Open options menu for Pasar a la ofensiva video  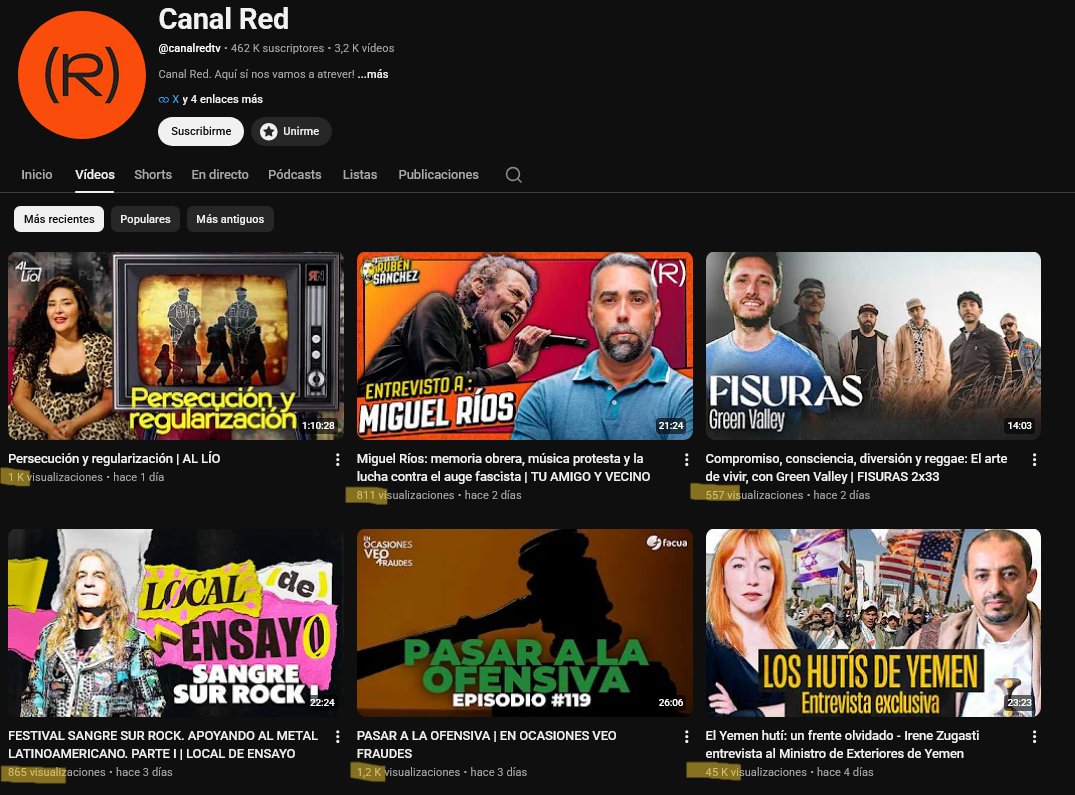(x=686, y=737)
